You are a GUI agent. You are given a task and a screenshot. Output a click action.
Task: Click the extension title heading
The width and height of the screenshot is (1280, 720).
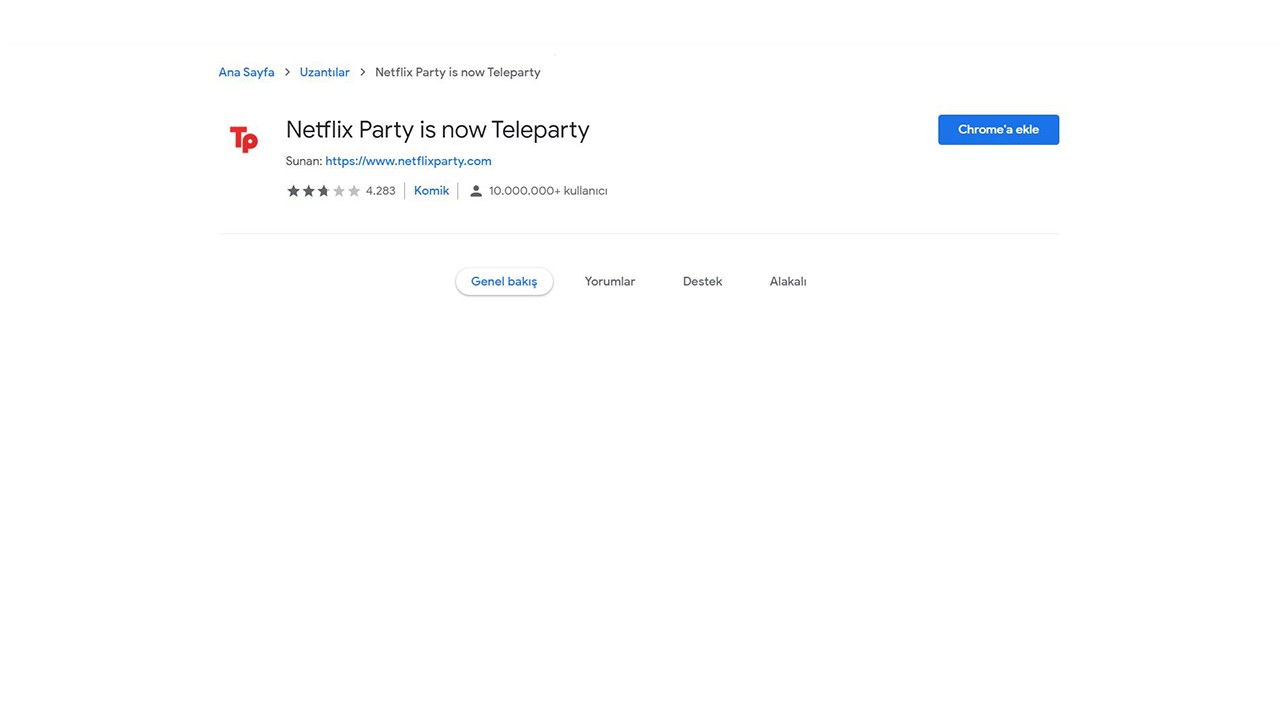pyautogui.click(x=437, y=130)
